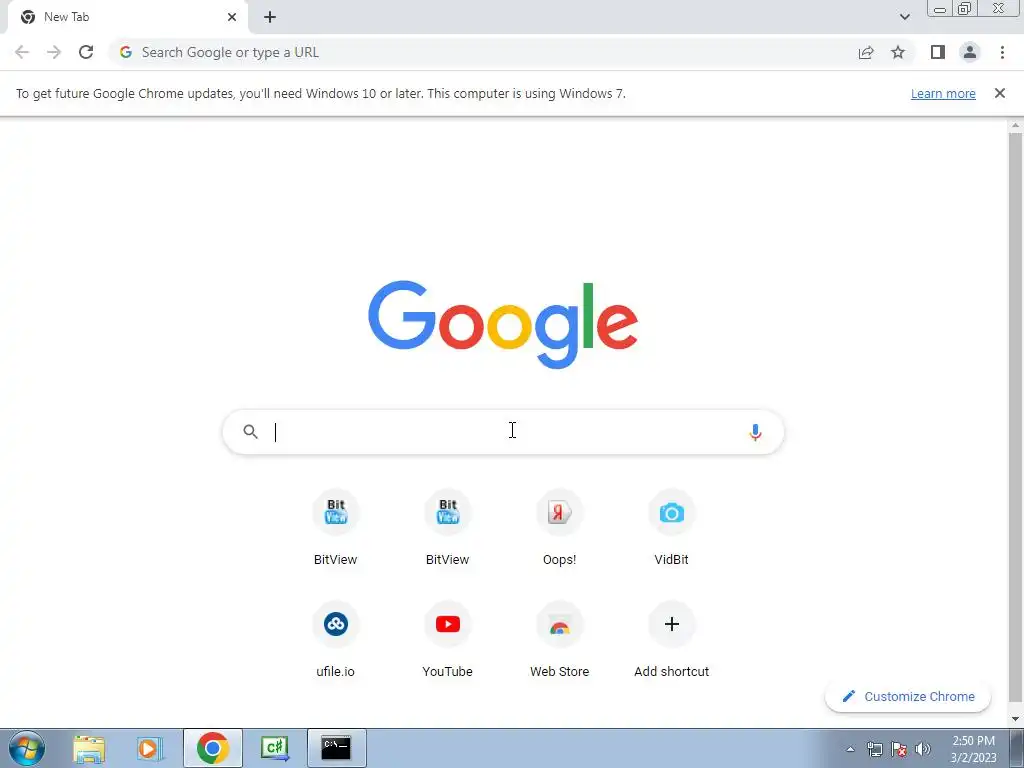This screenshot has height=768, width=1024.
Task: Open a new tab with the plus button
Action: pyautogui.click(x=270, y=17)
